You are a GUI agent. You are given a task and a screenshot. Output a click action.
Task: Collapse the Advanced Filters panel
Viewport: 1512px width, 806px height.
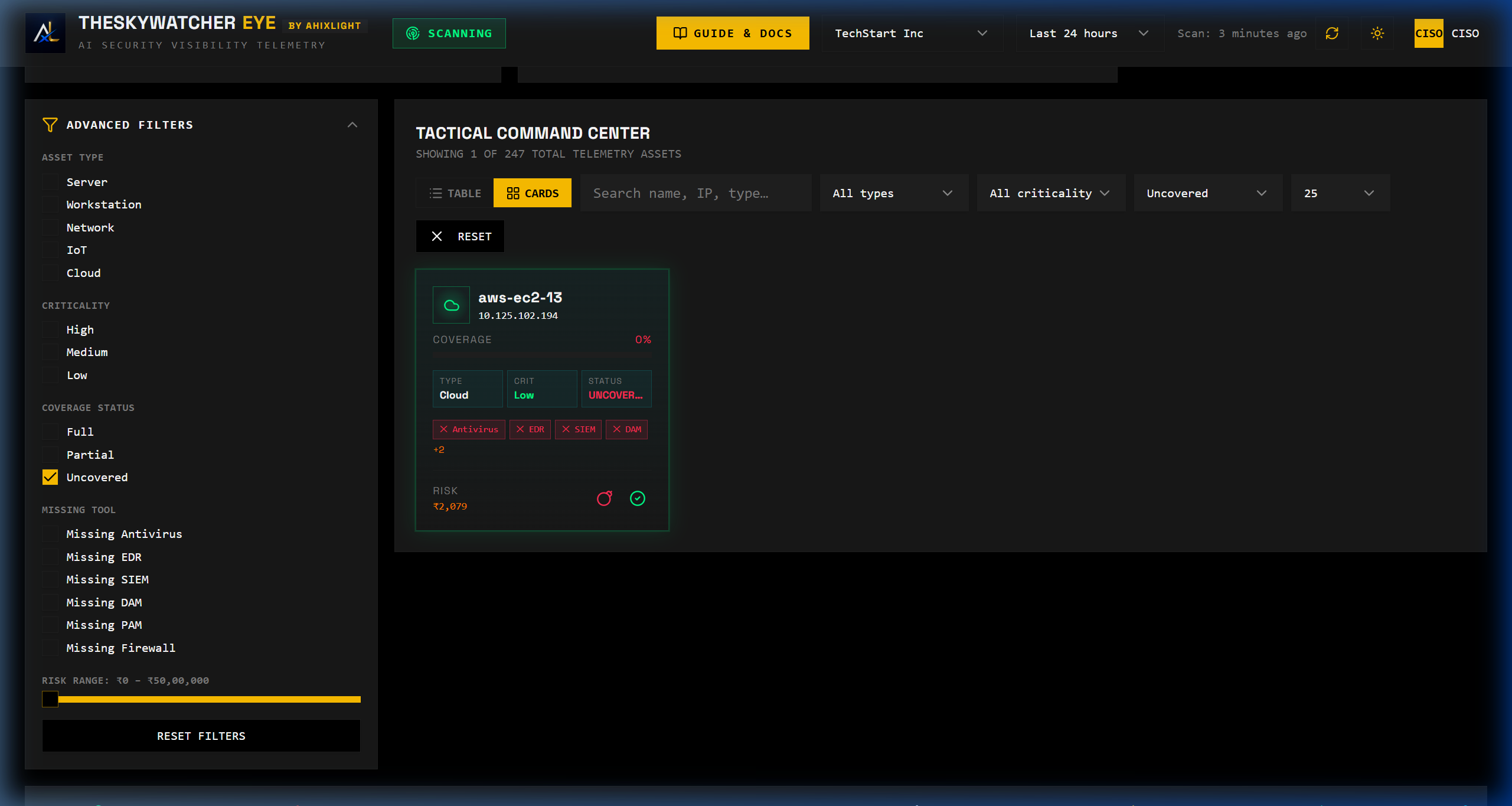click(352, 125)
